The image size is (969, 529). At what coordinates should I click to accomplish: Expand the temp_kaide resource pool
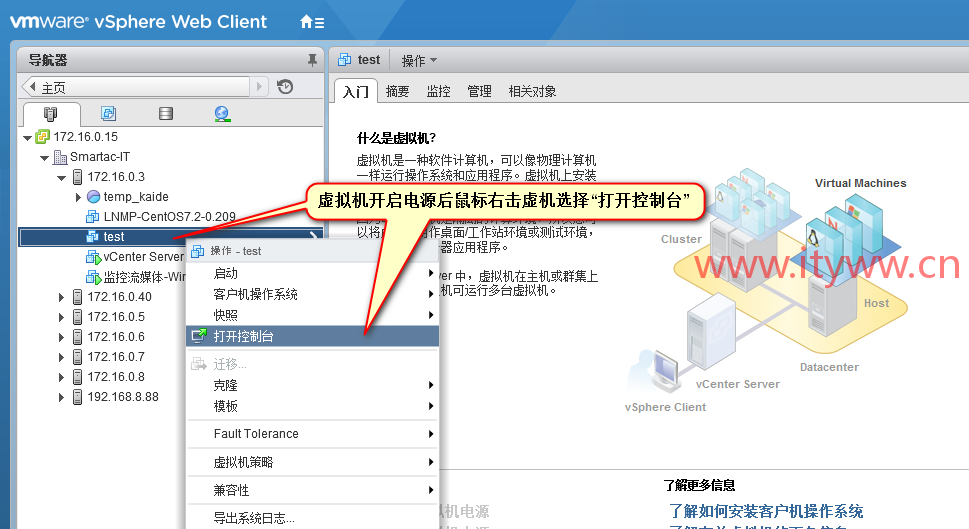[78, 197]
